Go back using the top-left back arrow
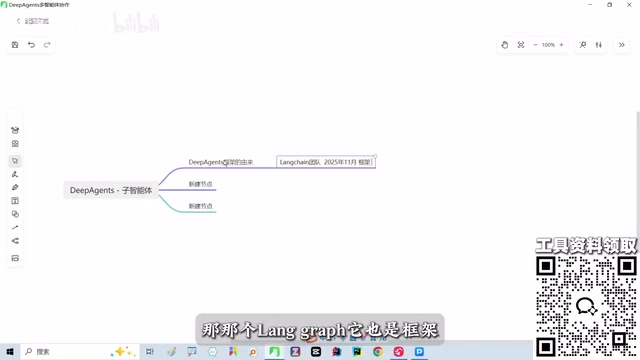Viewport: 640px width, 360px height. point(18,21)
